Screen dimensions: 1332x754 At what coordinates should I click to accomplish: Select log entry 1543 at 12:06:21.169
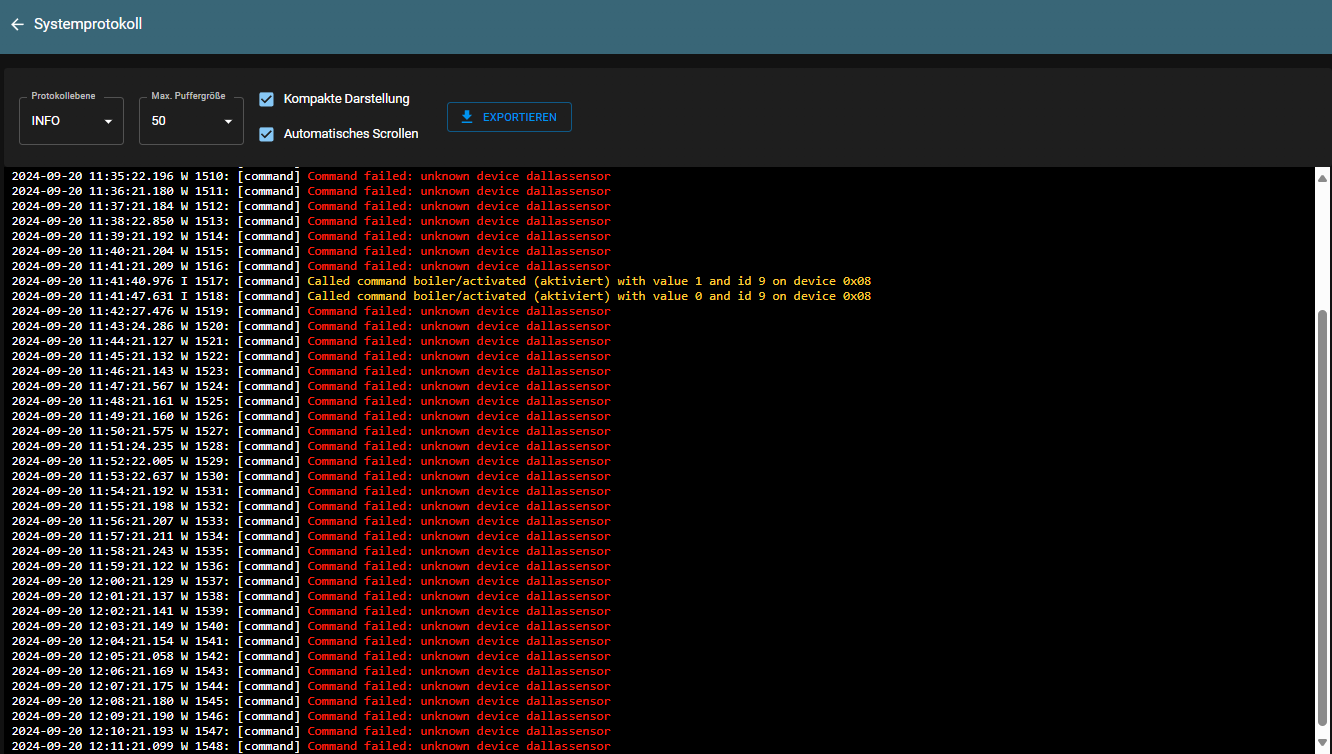311,671
